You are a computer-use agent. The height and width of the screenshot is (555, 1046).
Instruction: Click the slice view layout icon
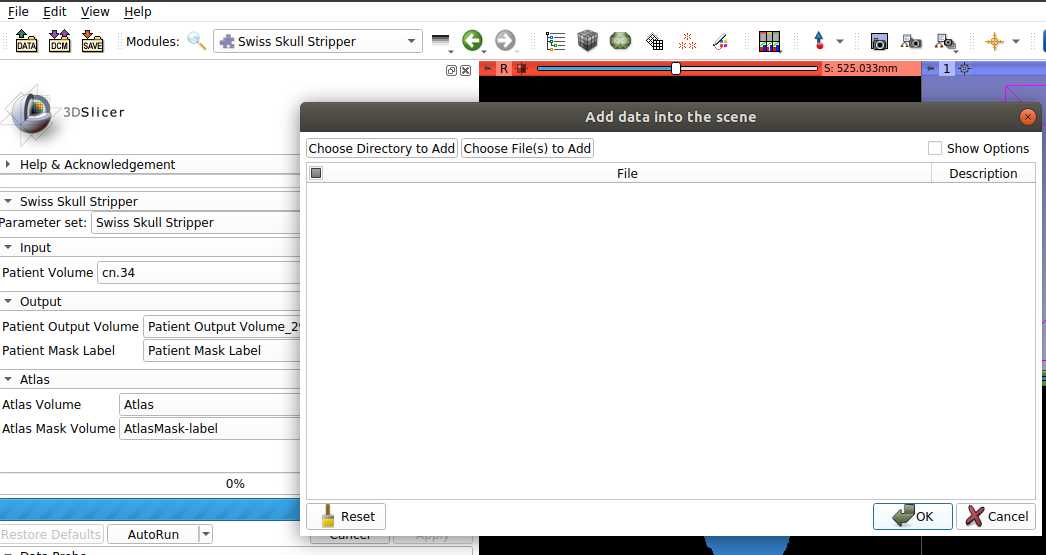(x=769, y=41)
